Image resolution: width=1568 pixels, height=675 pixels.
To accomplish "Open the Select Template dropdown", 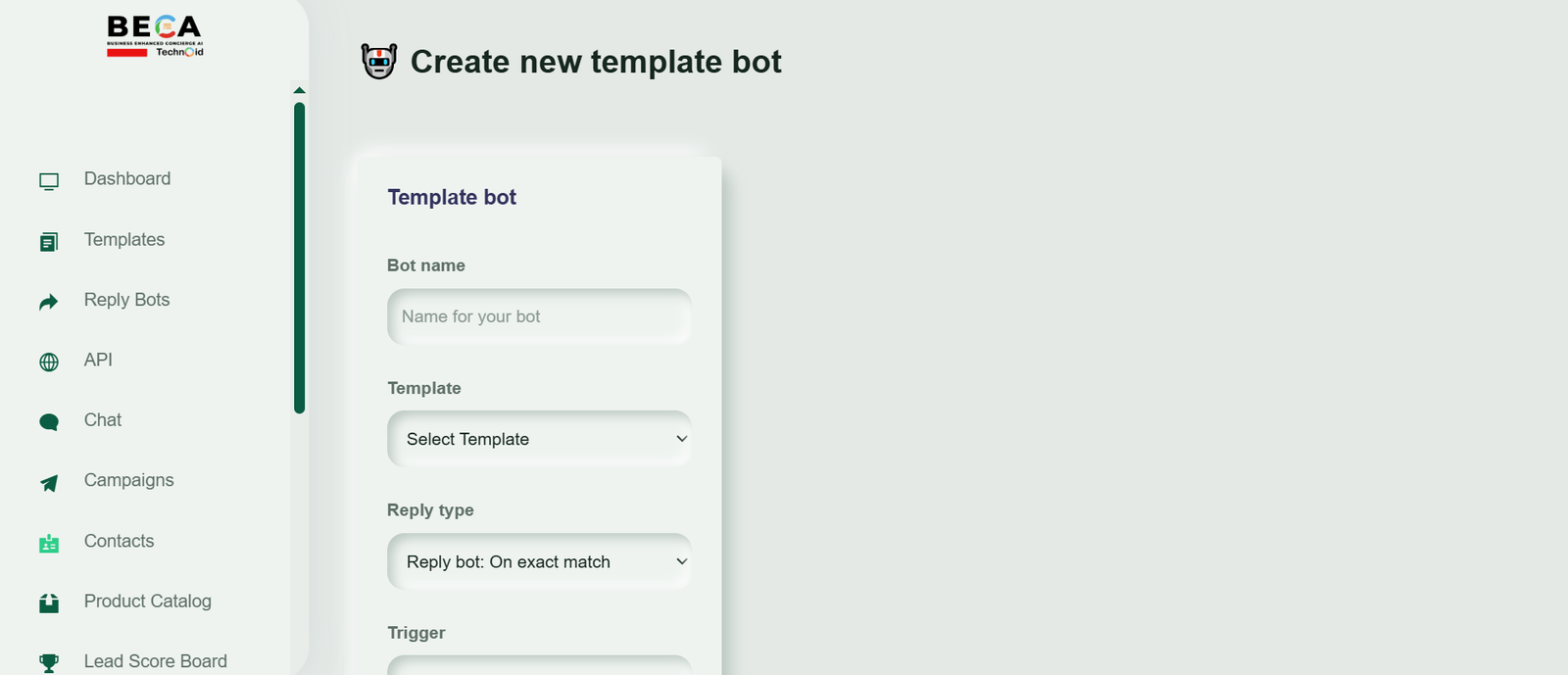I will point(539,439).
